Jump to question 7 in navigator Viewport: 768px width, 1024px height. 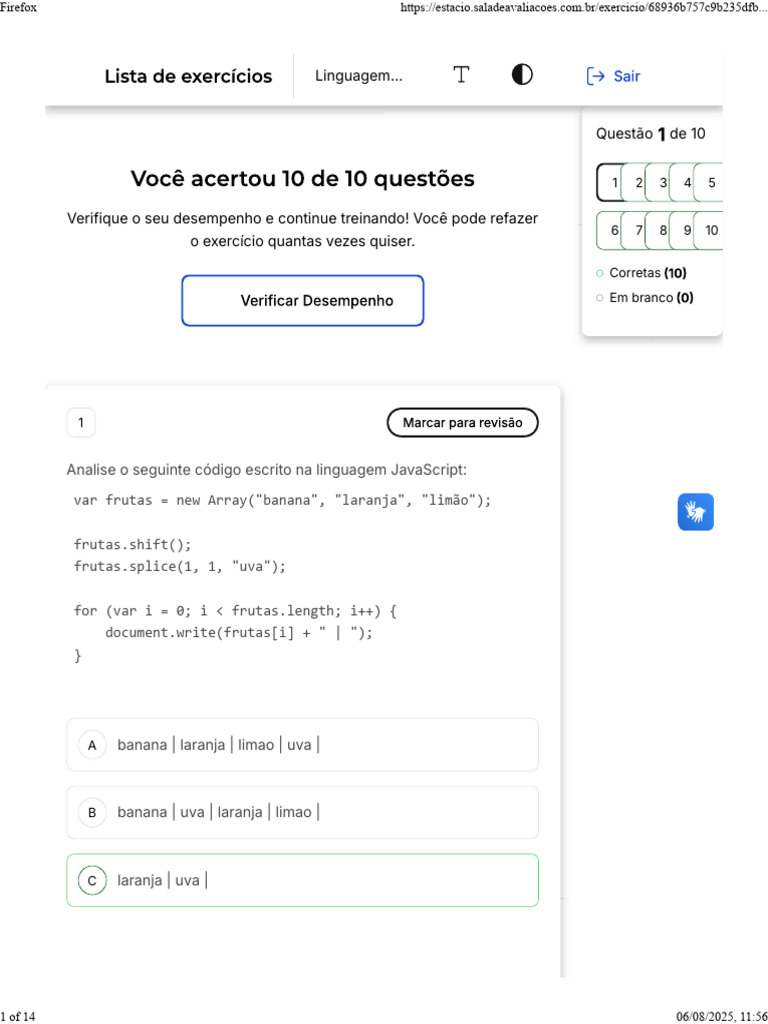coord(635,230)
